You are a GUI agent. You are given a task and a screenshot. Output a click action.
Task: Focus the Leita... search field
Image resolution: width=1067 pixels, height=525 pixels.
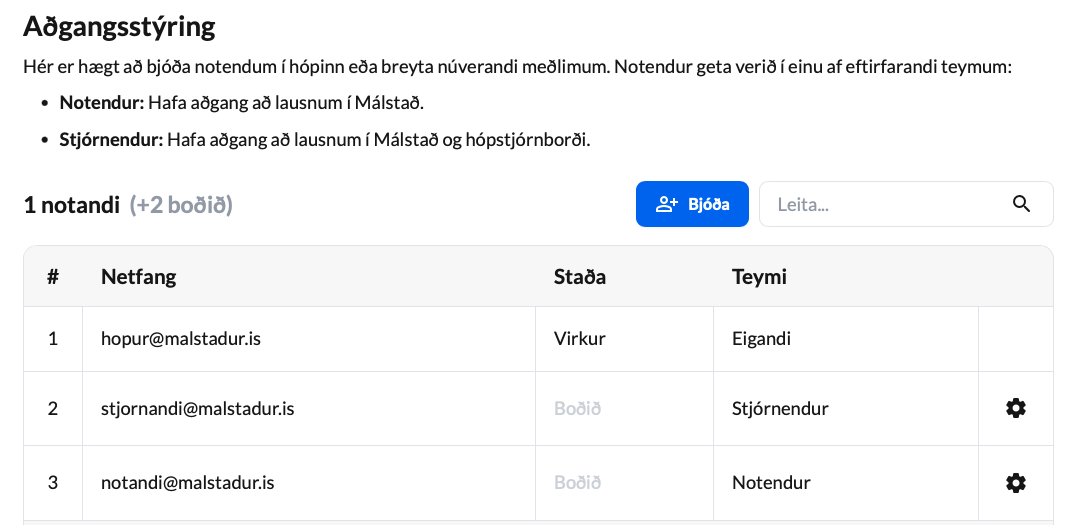(x=906, y=204)
